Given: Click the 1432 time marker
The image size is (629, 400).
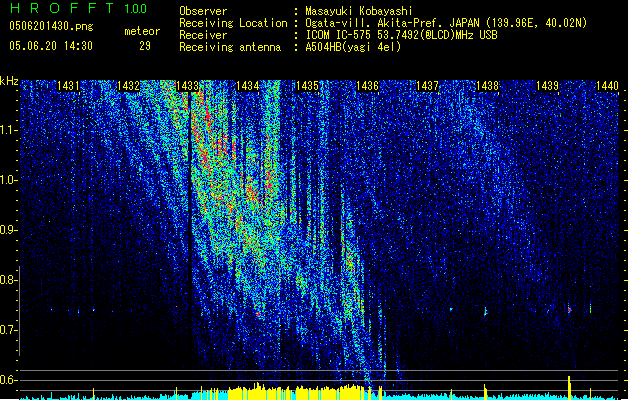Looking at the screenshot, I should click(x=128, y=86).
